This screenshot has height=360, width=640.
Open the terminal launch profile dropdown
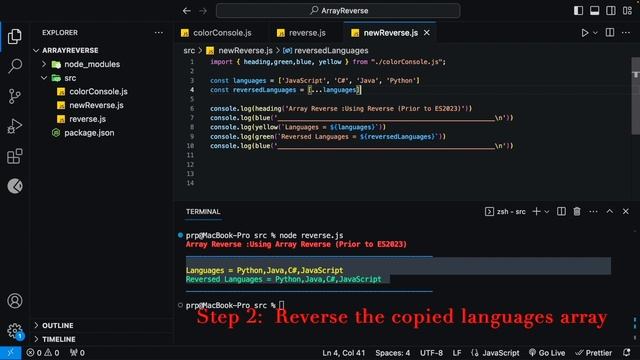pyautogui.click(x=547, y=211)
